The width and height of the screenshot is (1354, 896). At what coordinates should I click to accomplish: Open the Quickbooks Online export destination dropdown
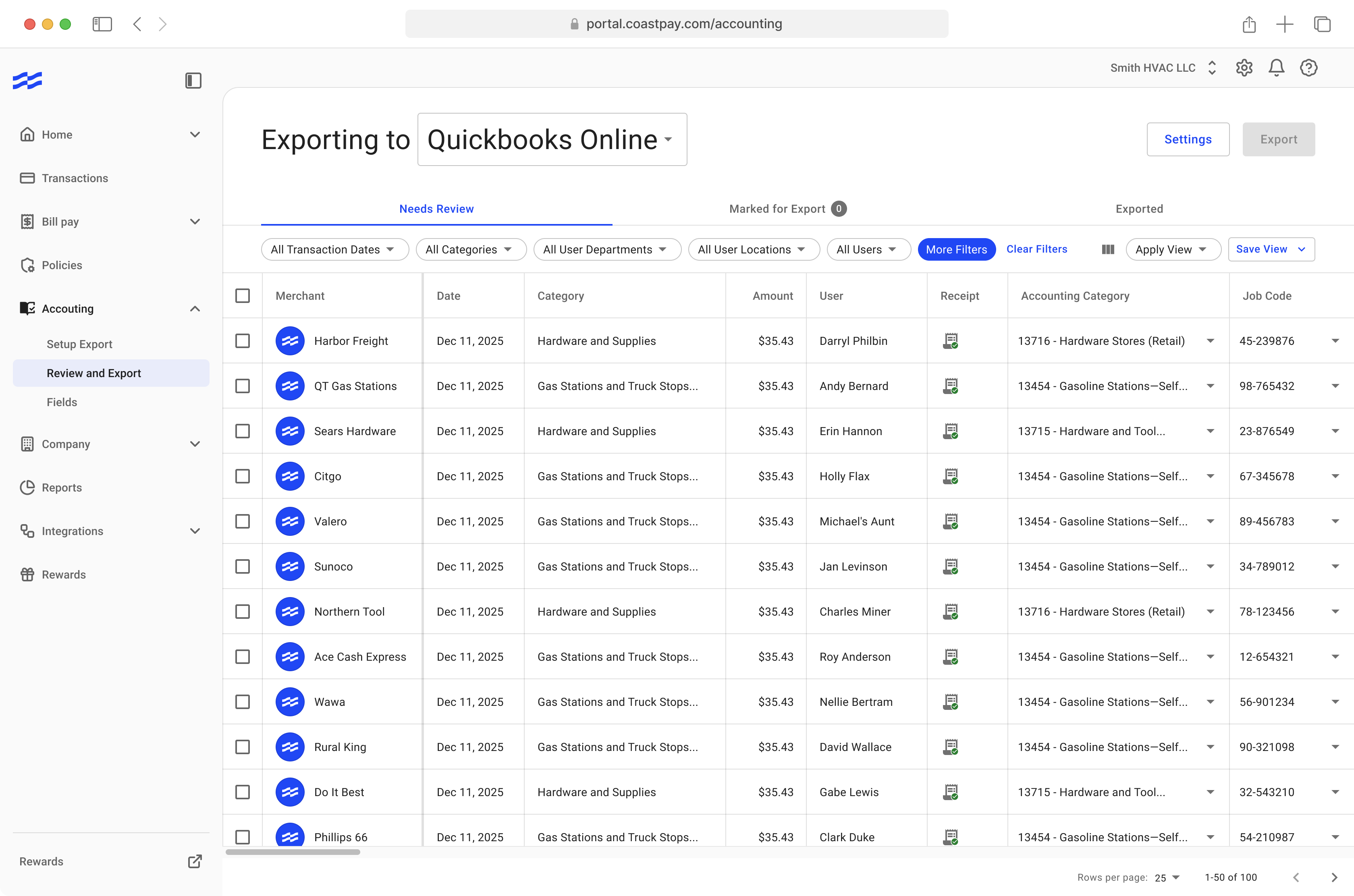[552, 139]
